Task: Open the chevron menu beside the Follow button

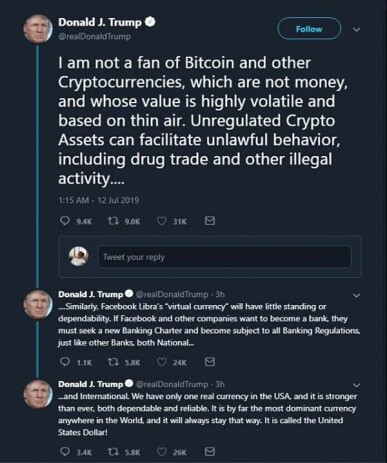Action: (356, 29)
